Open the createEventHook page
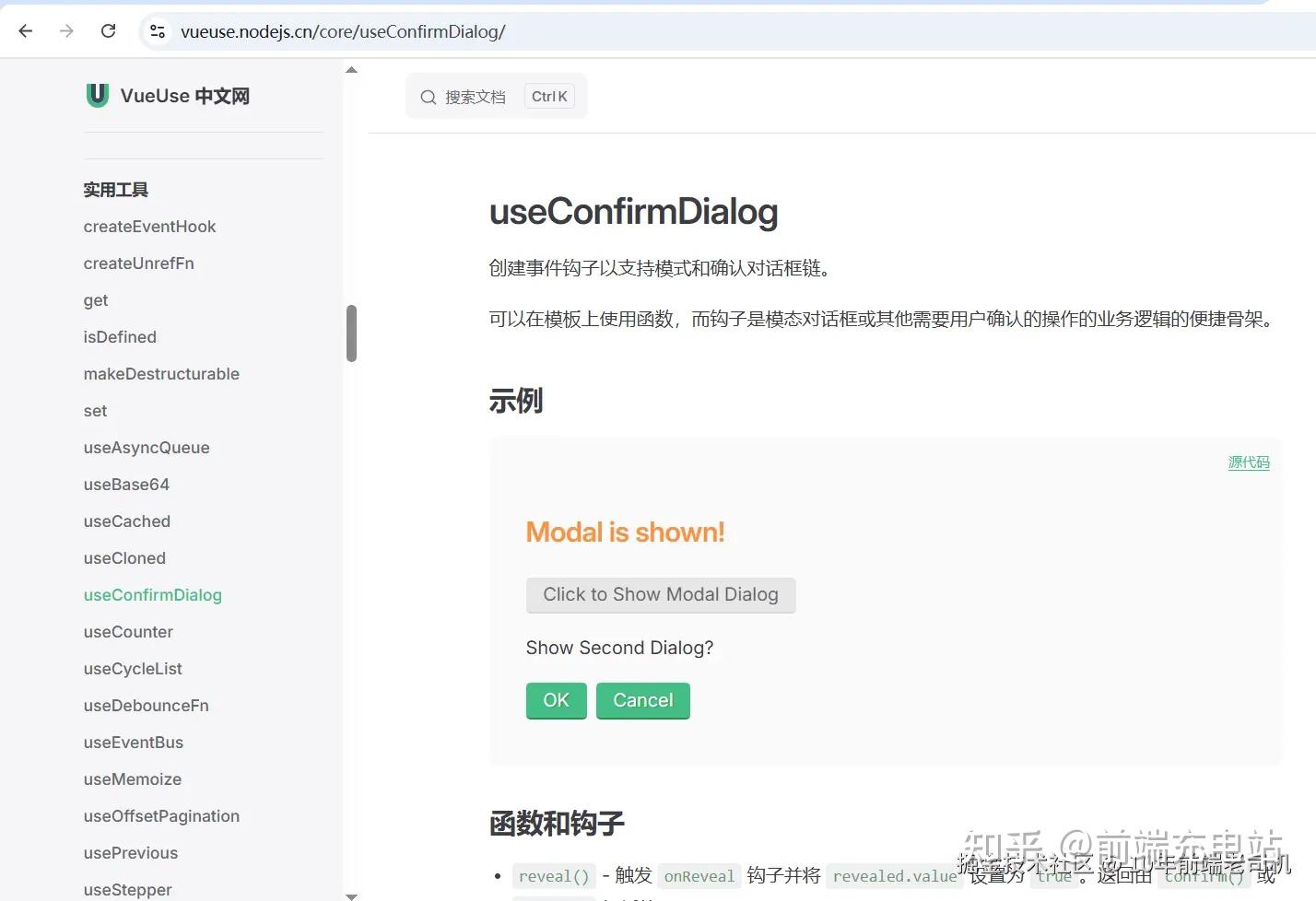 (149, 226)
